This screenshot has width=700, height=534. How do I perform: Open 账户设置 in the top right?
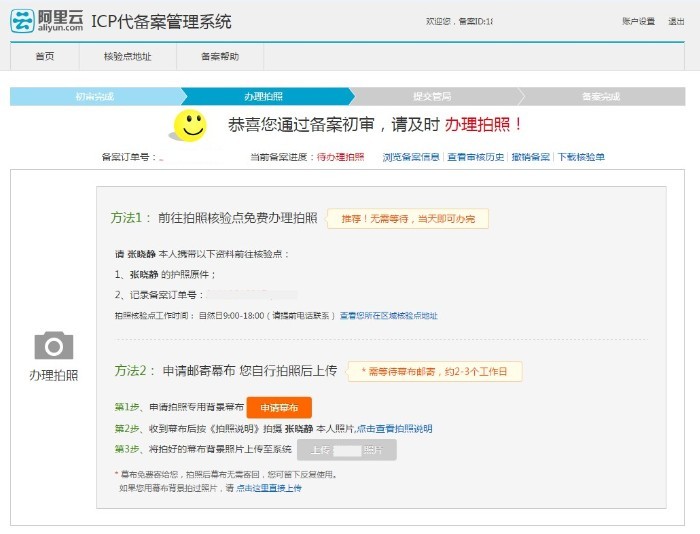638,21
